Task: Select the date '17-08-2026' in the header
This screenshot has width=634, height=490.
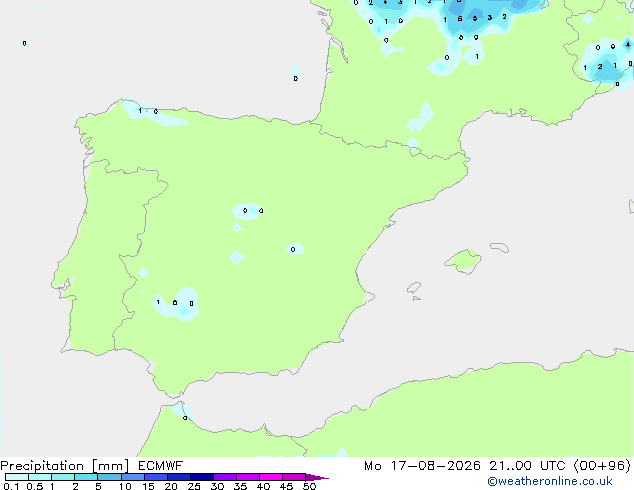Action: coord(435,466)
